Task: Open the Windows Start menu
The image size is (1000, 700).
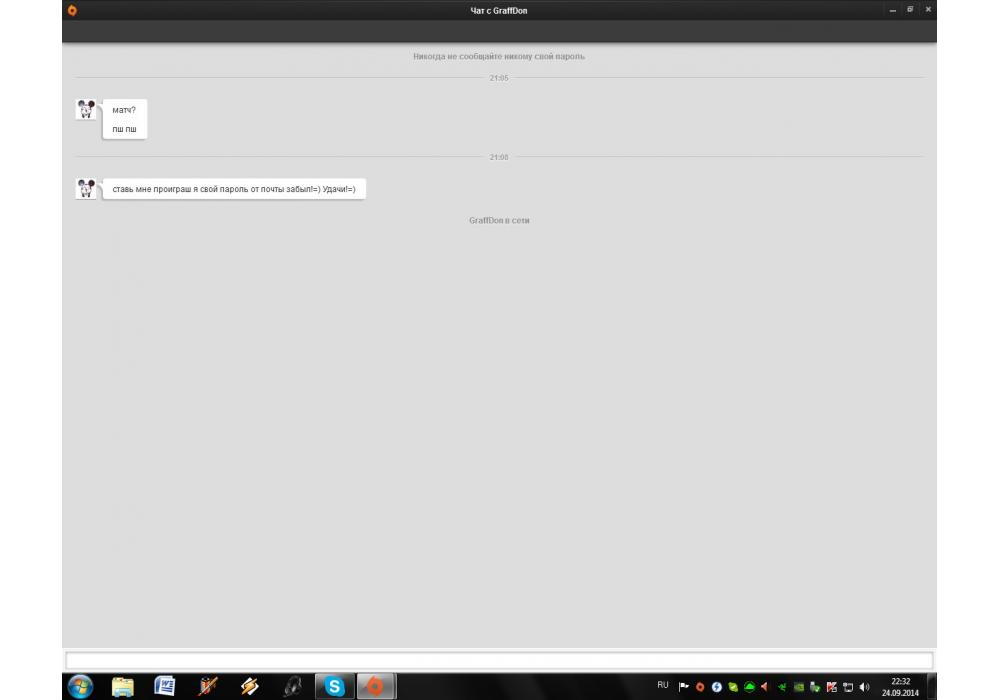Action: [x=79, y=686]
